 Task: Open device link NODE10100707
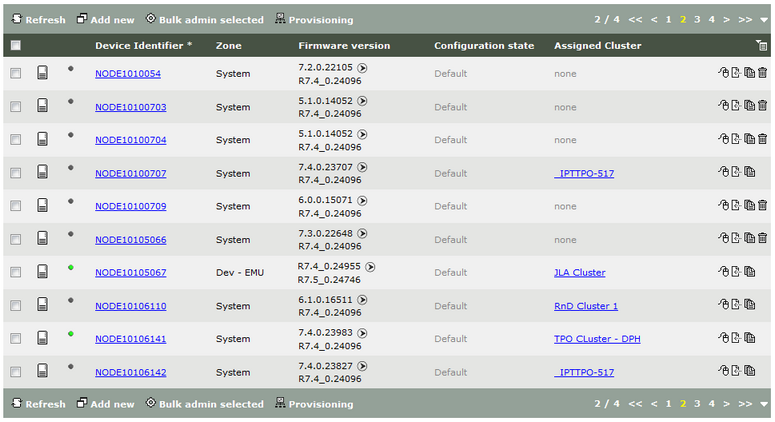click(130, 173)
